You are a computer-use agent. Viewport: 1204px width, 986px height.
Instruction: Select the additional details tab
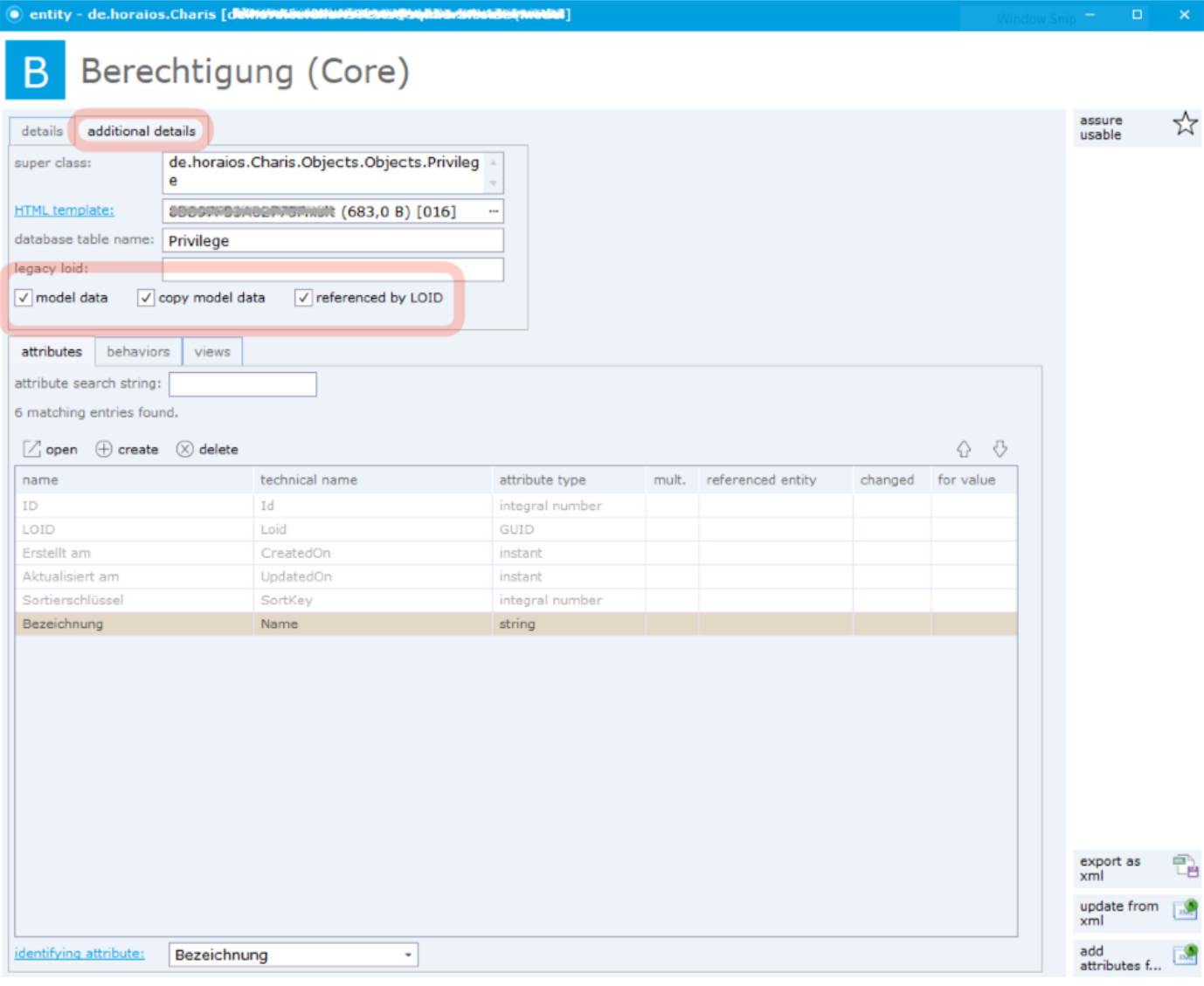click(x=142, y=131)
